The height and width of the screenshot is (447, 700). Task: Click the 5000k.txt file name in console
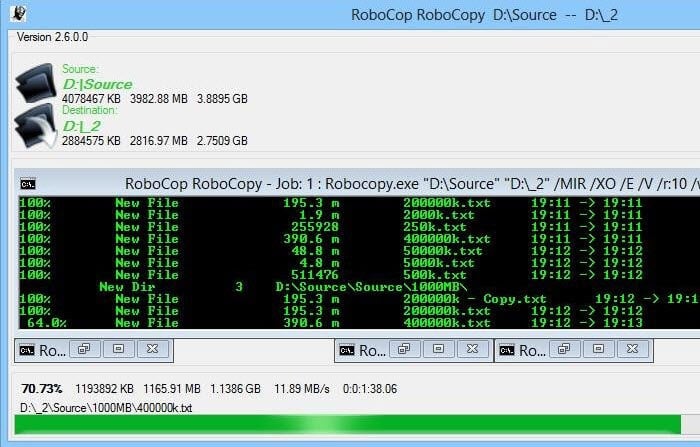439,263
